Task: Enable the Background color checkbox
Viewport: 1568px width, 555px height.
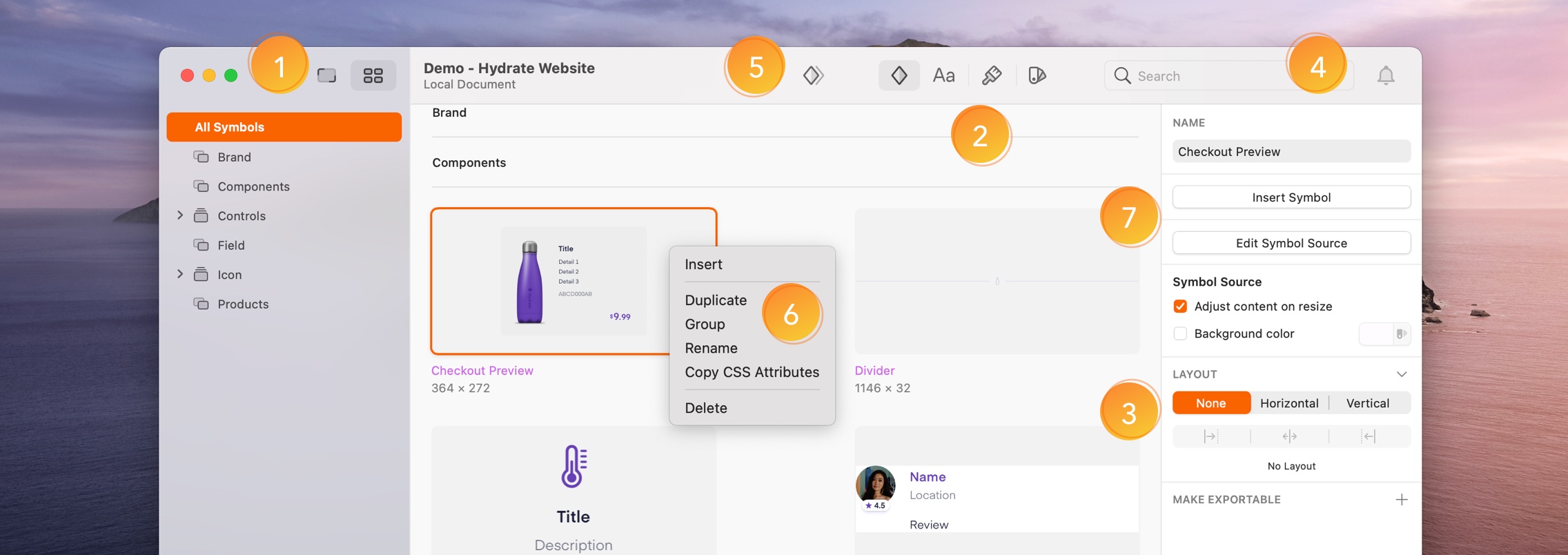Action: 1180,334
